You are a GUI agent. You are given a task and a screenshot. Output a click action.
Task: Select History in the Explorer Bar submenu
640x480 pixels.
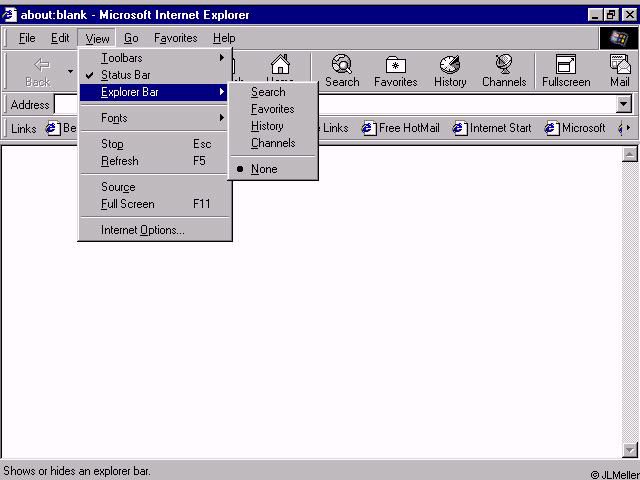pos(273,127)
